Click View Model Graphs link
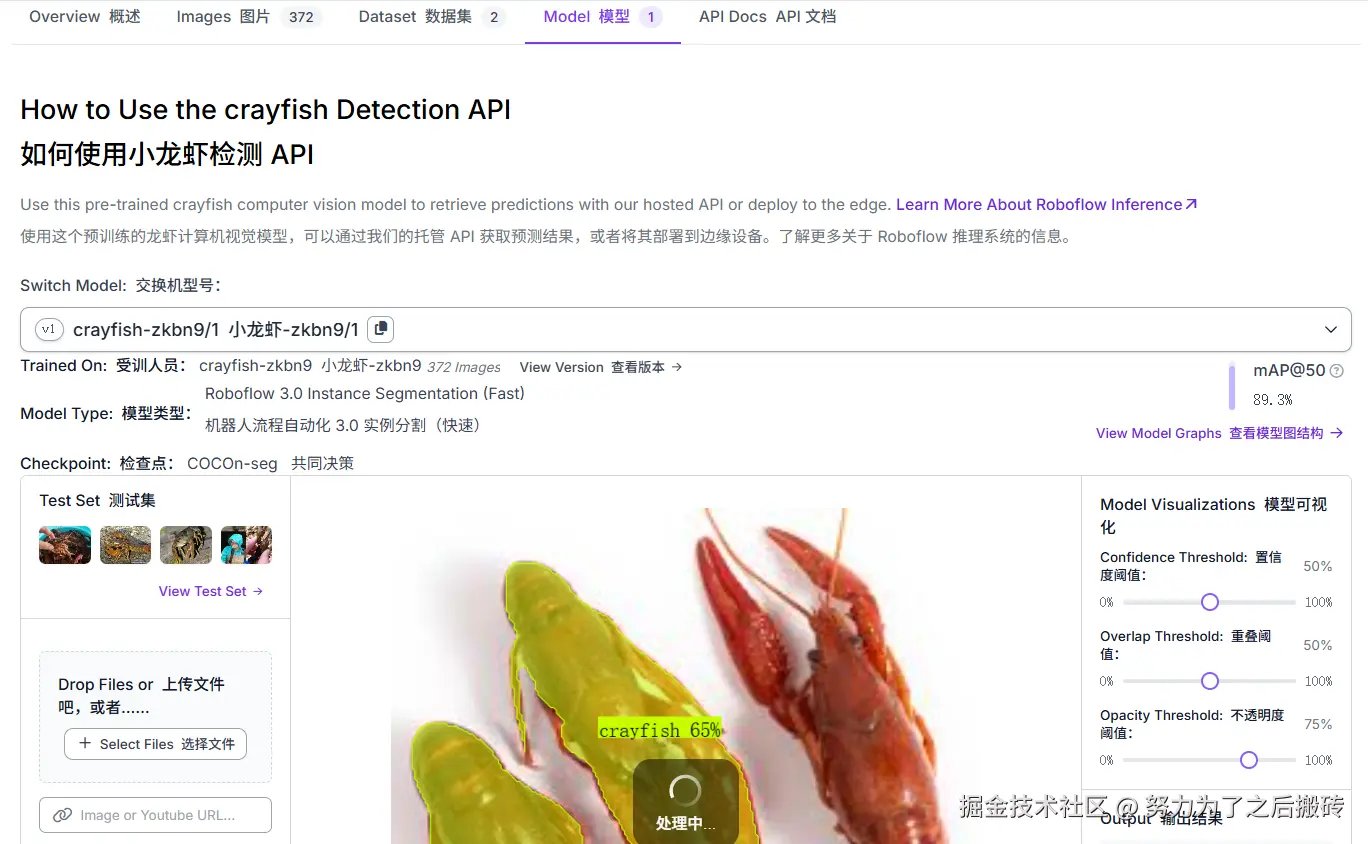The image size is (1368, 844). tap(1220, 433)
